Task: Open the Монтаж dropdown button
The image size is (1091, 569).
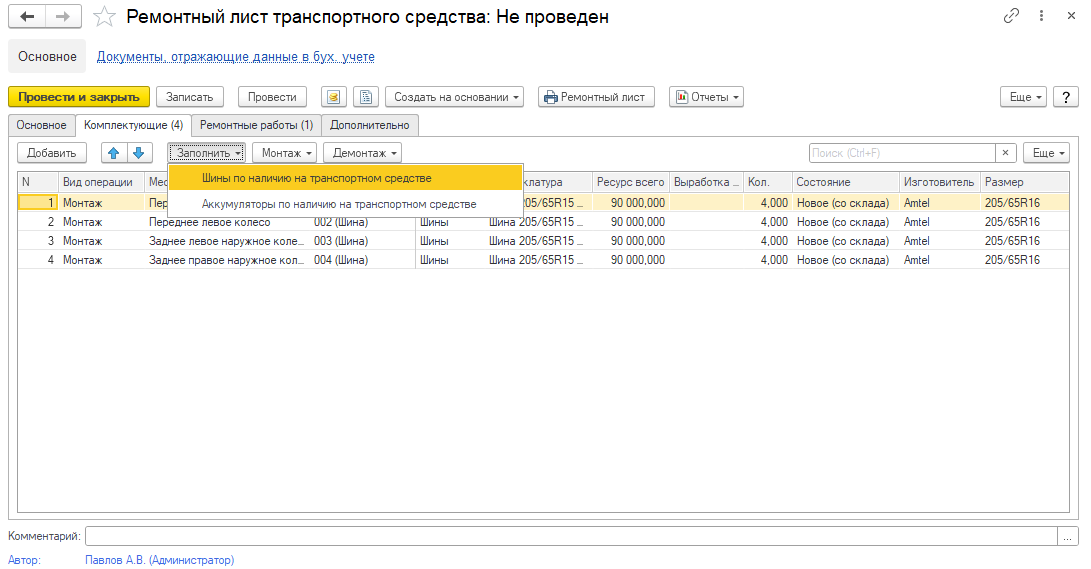Action: (284, 153)
